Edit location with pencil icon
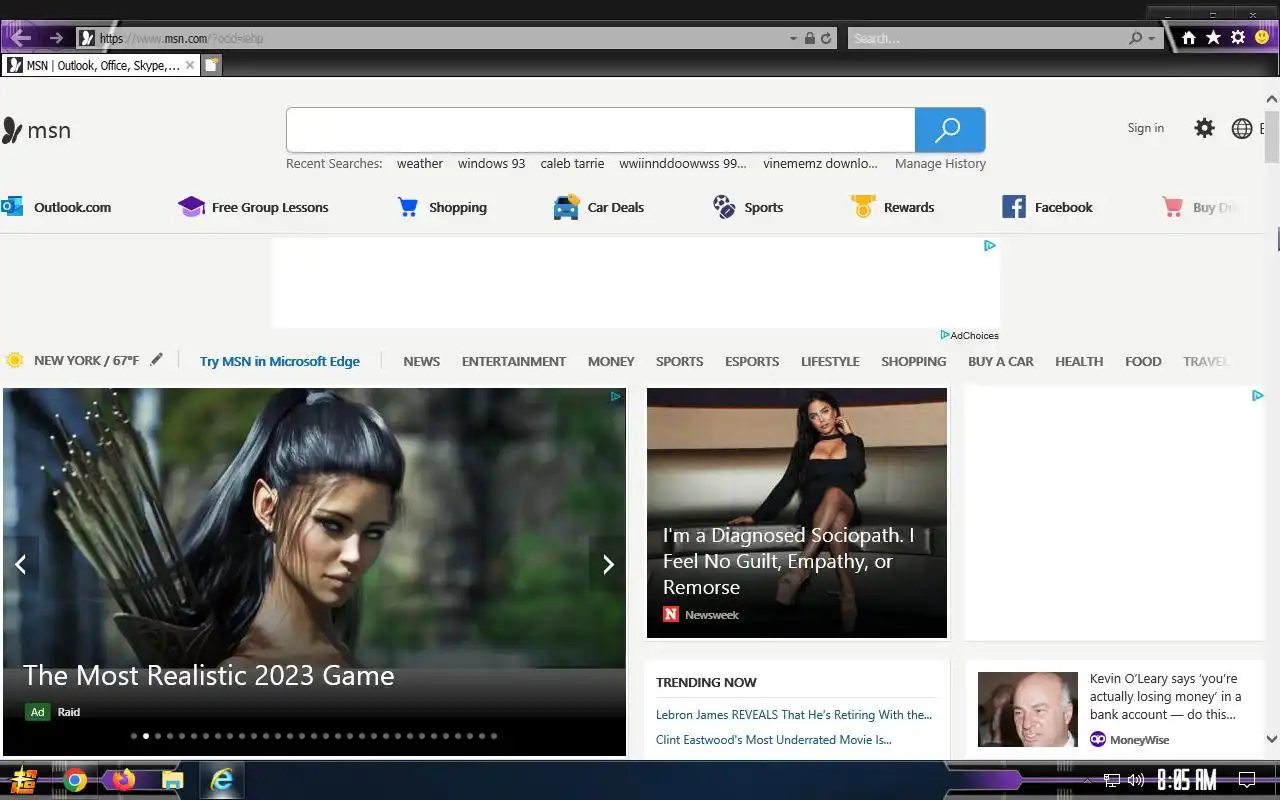The image size is (1280, 800). 156,360
